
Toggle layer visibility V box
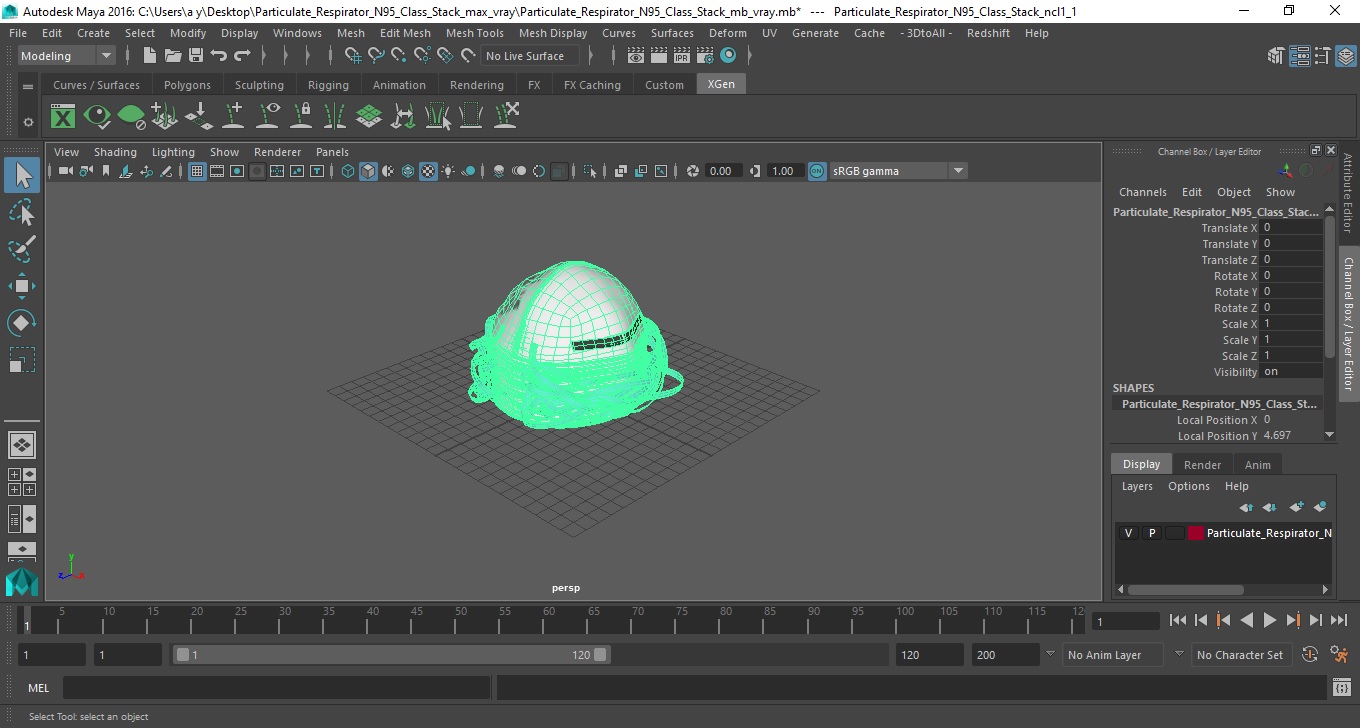(1128, 533)
